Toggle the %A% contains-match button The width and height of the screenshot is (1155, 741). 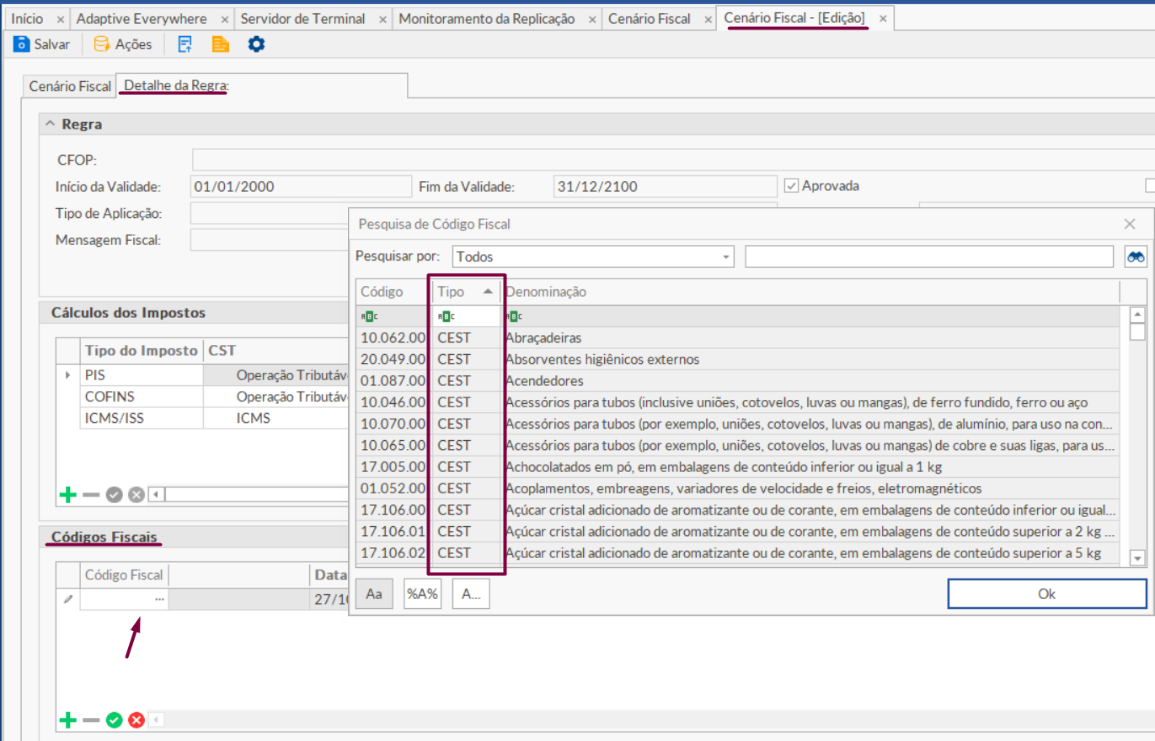(422, 594)
